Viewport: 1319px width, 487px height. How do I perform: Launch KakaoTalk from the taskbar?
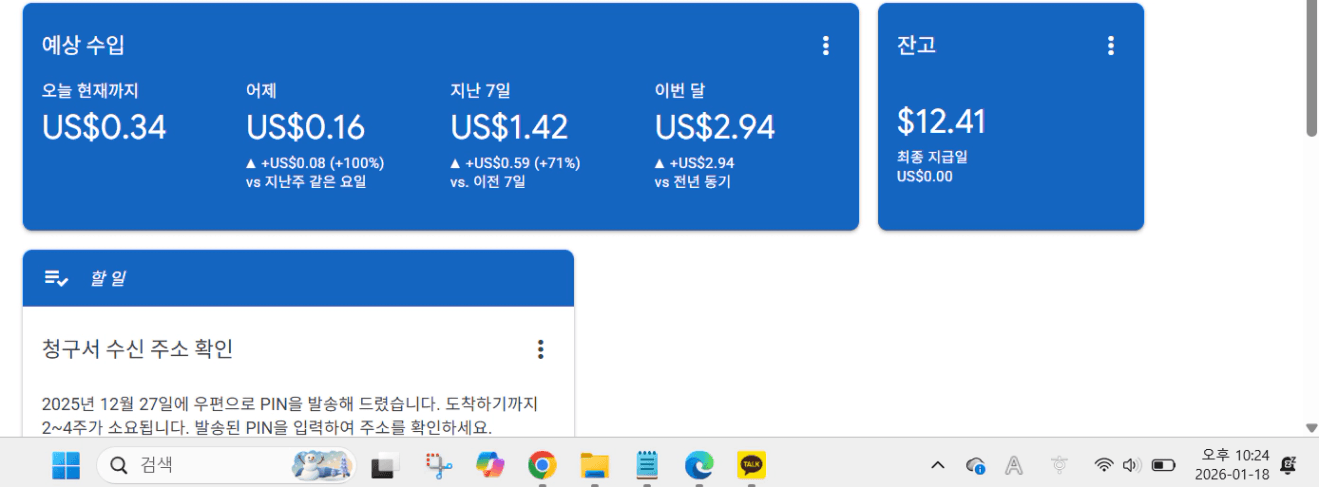751,465
